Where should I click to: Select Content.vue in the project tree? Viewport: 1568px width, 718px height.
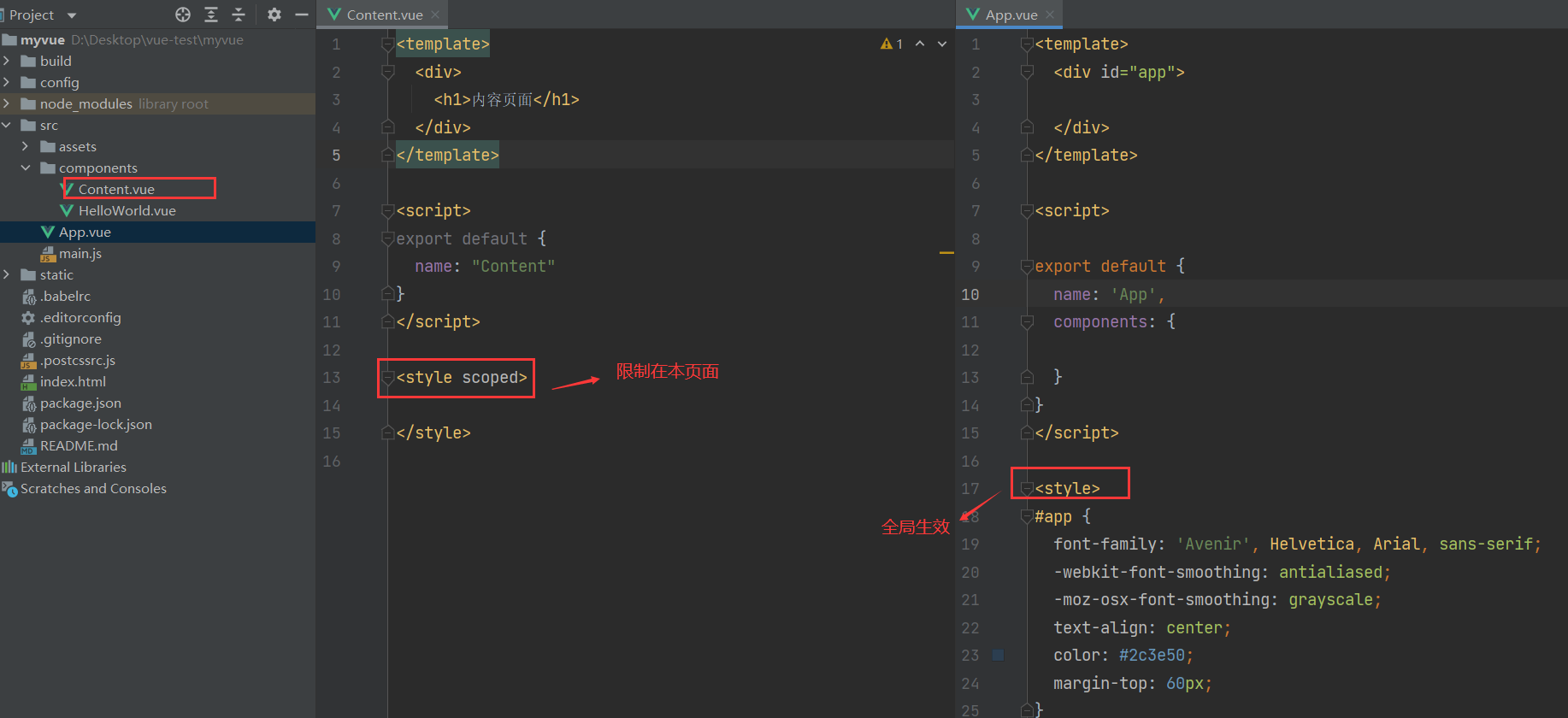[x=116, y=189]
